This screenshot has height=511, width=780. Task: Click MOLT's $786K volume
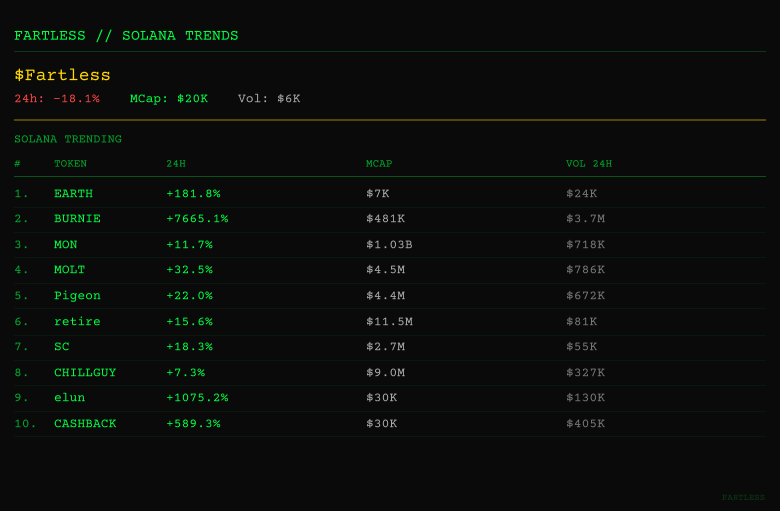click(x=585, y=269)
